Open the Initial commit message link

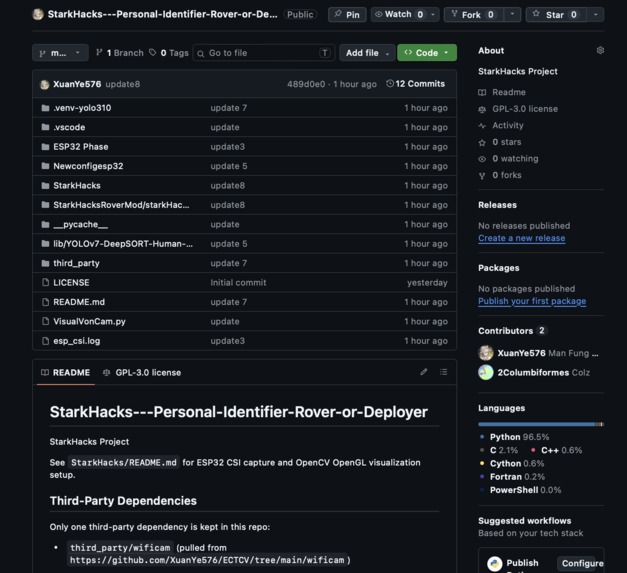pyautogui.click(x=238, y=283)
